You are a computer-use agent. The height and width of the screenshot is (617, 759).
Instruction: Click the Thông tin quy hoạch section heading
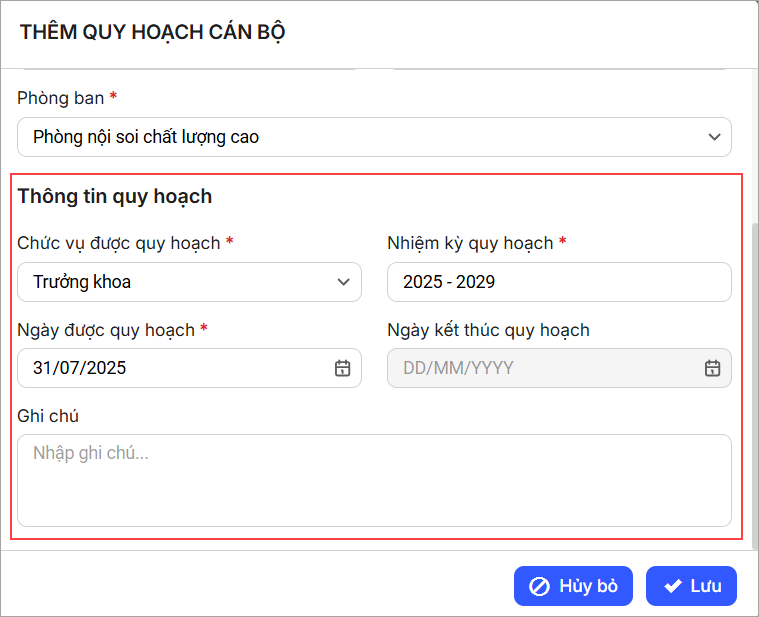(x=115, y=196)
